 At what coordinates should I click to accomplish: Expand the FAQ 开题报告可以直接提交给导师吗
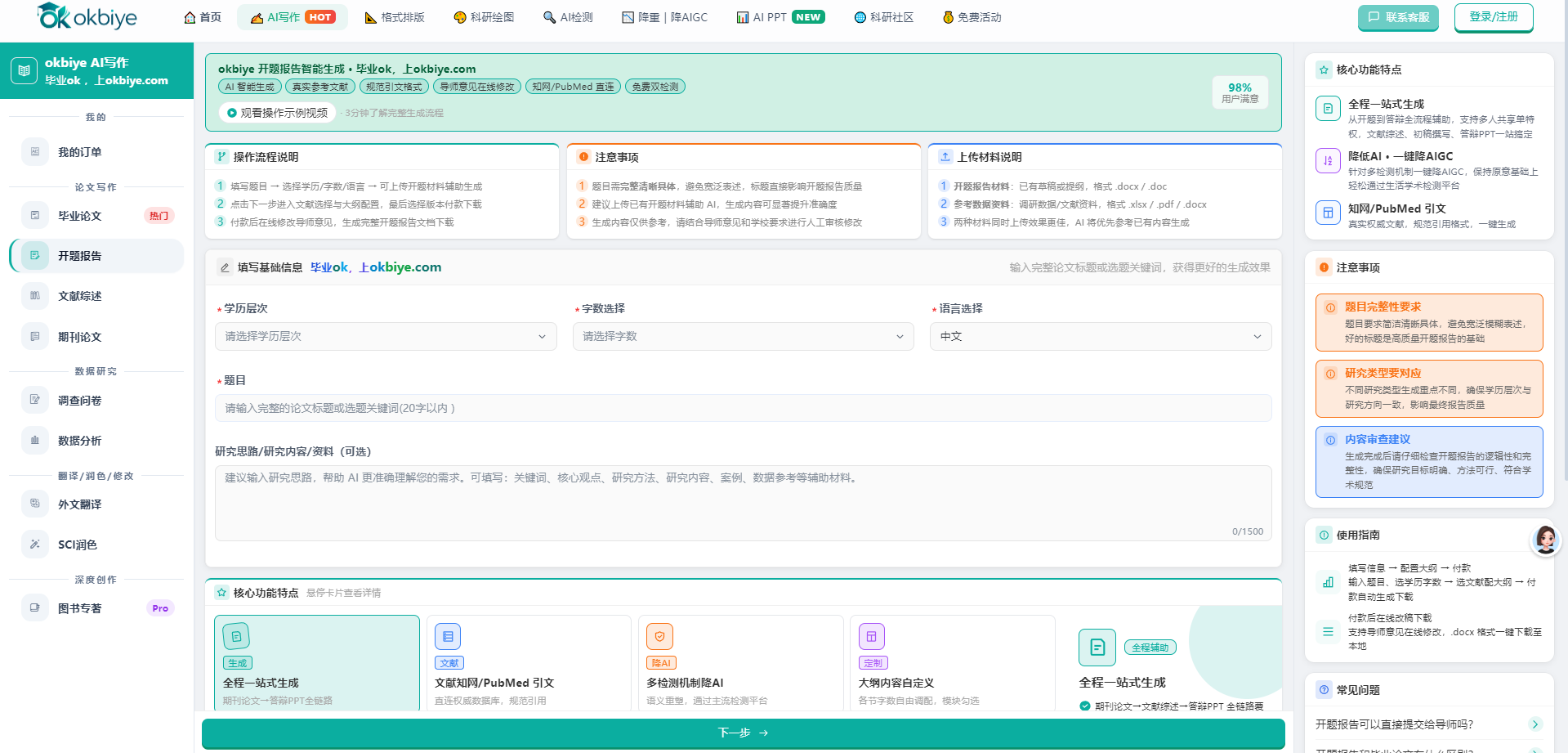[1429, 724]
